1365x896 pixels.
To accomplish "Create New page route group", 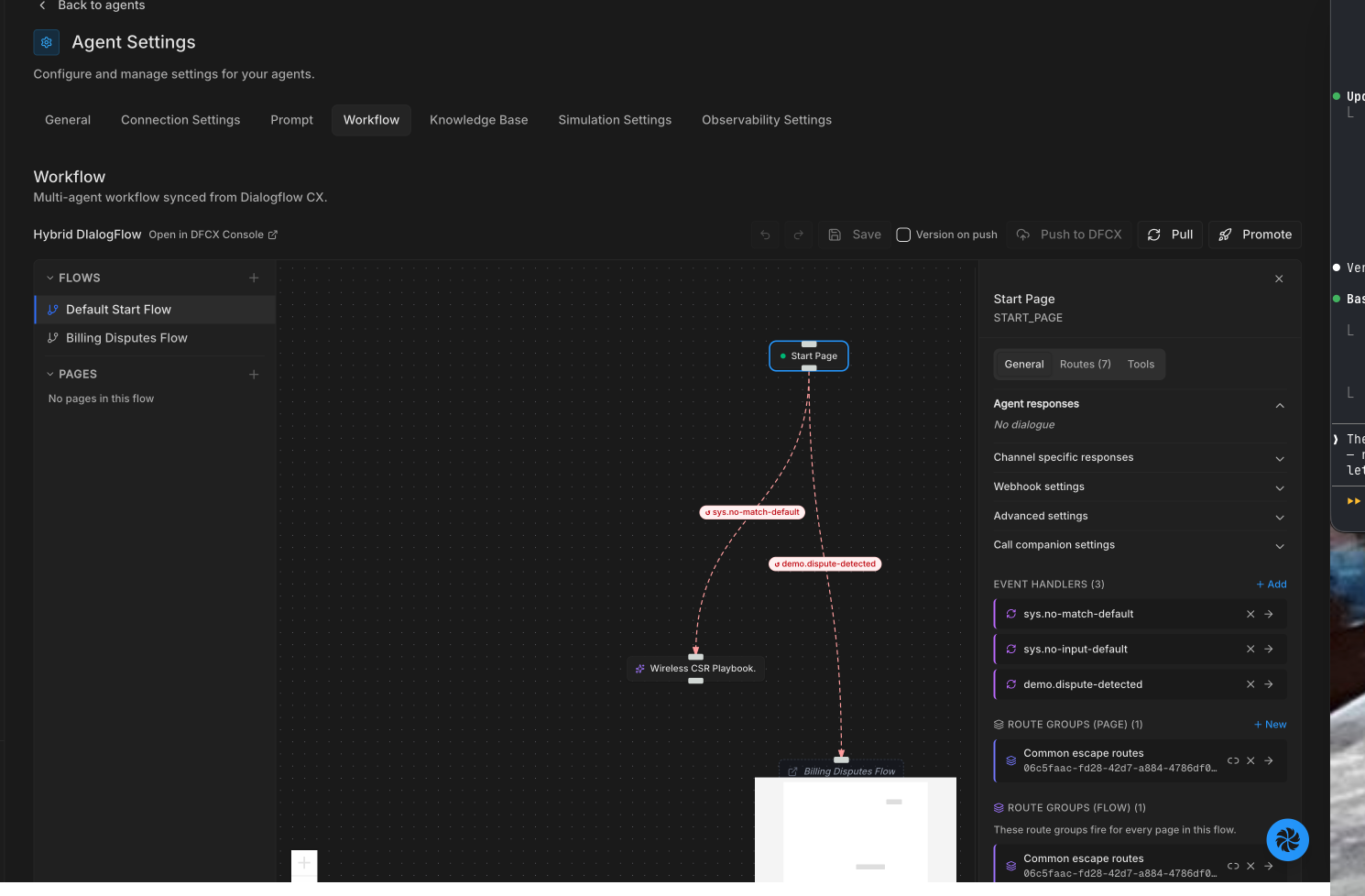I will [x=1270, y=725].
